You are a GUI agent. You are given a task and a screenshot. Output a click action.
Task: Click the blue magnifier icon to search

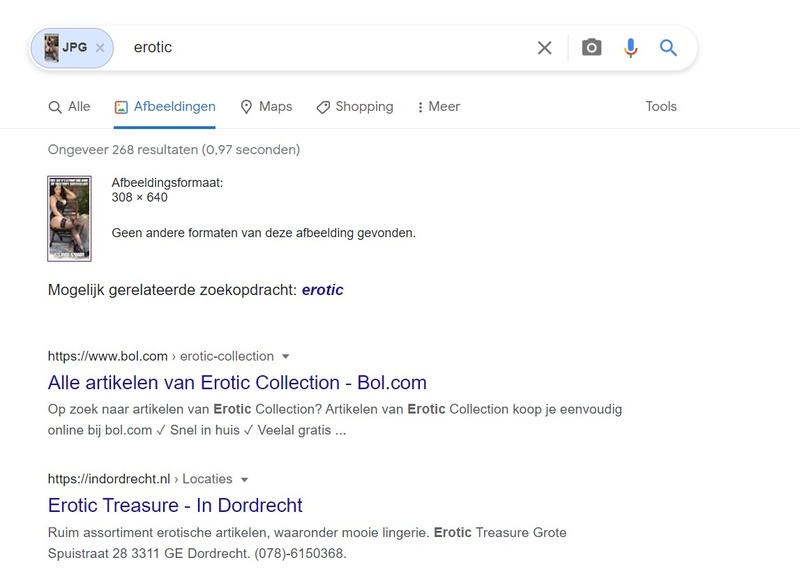click(x=668, y=47)
